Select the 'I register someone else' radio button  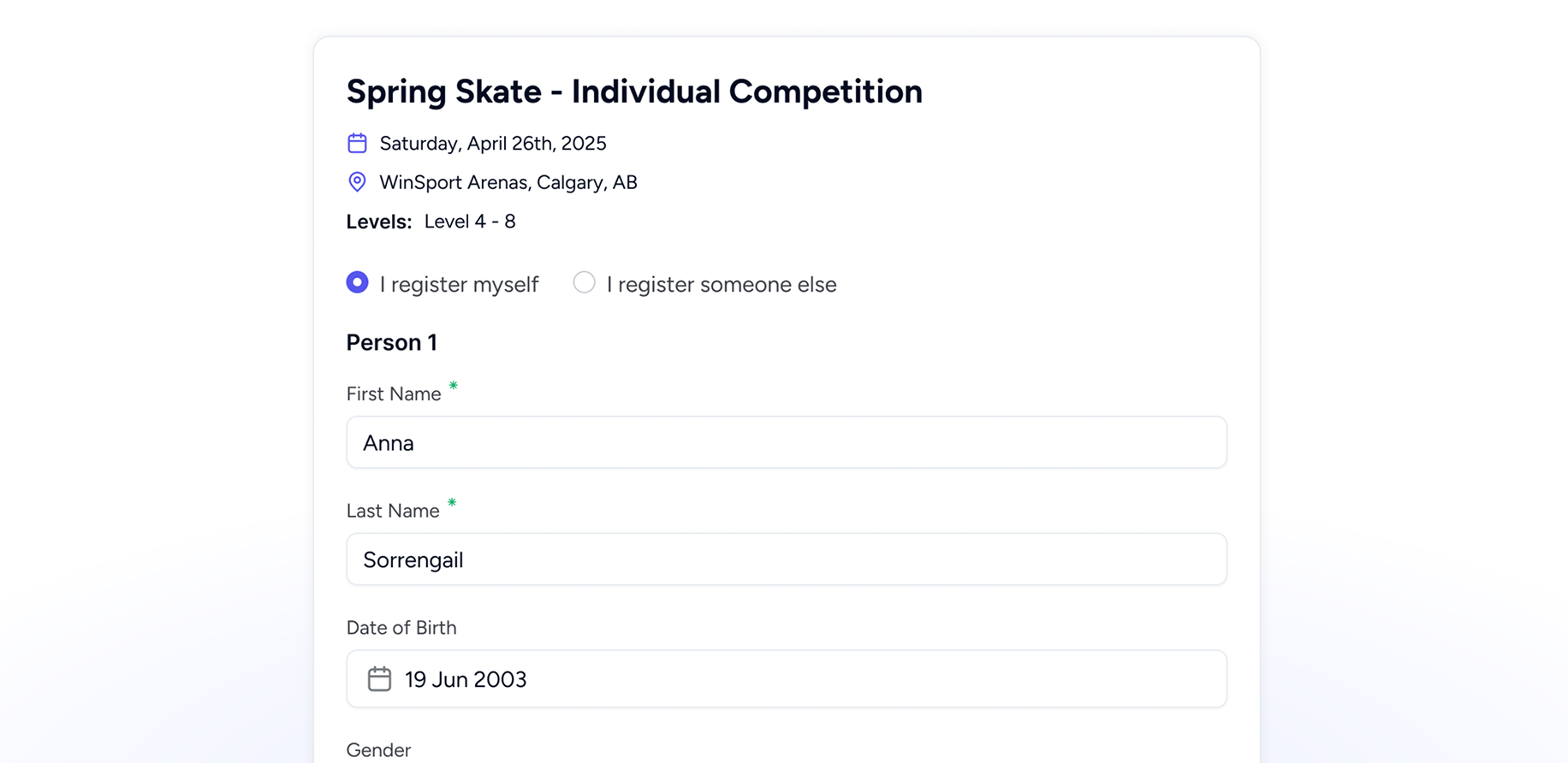584,282
